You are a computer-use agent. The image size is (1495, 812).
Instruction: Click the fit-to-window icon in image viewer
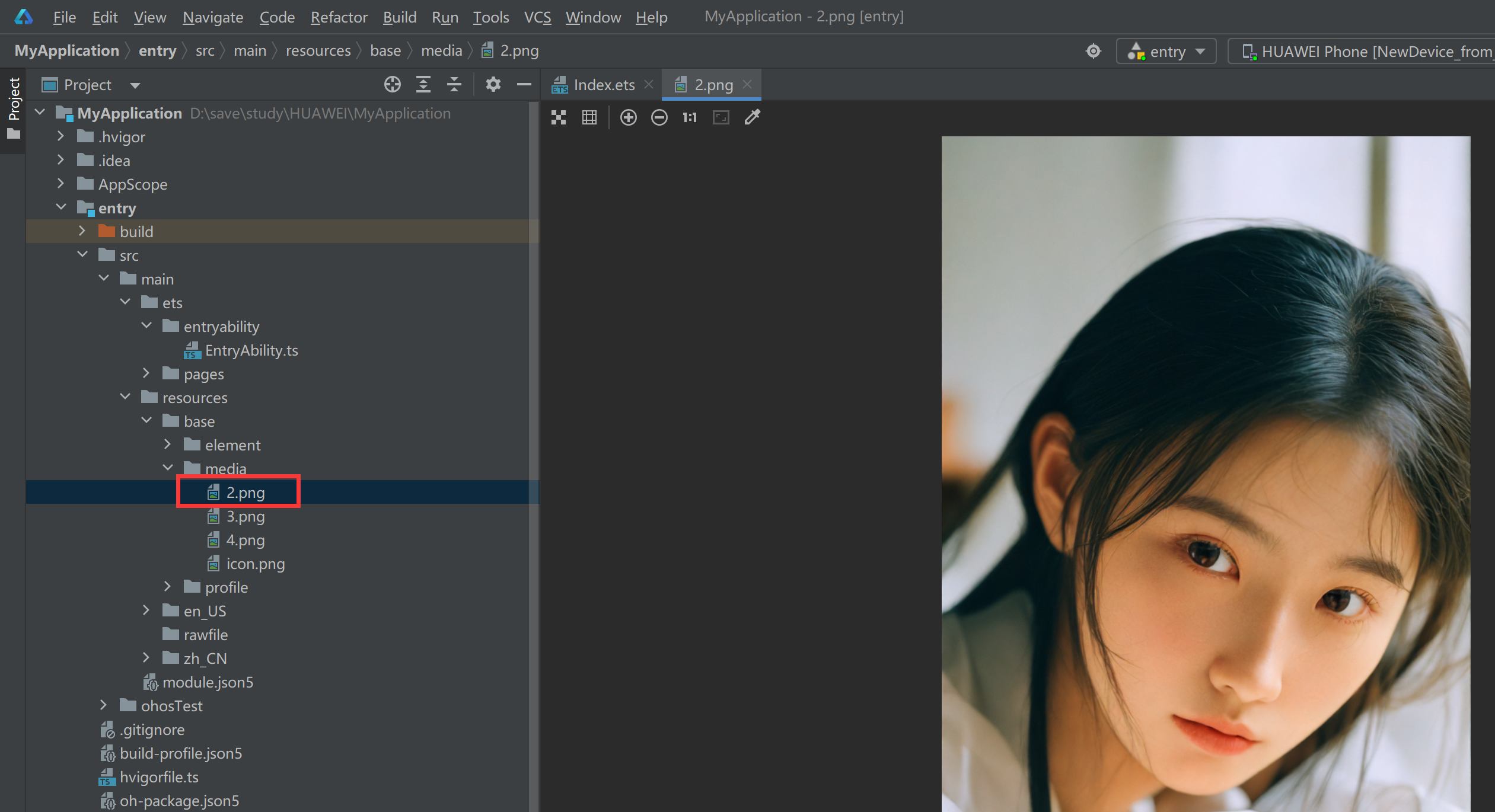(x=721, y=117)
